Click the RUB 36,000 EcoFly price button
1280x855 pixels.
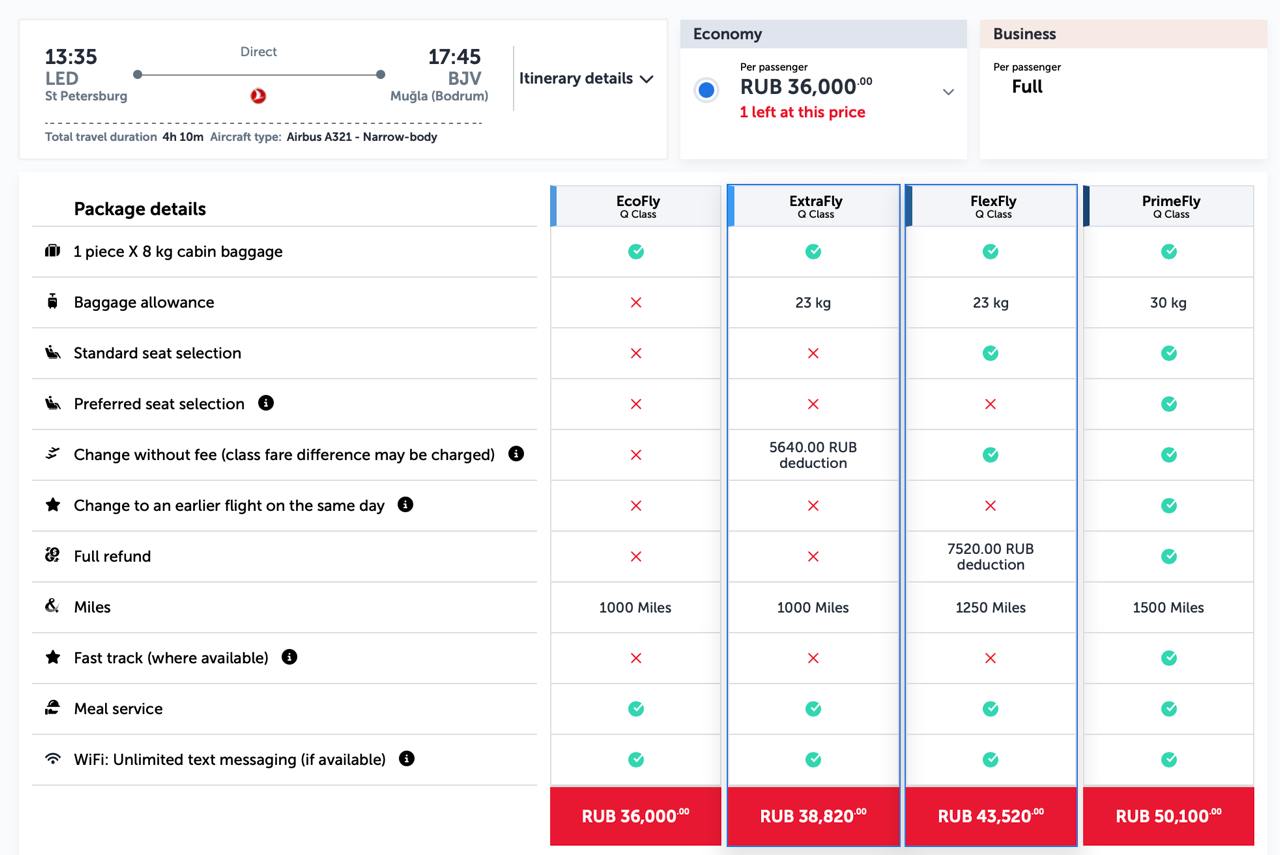[x=636, y=816]
